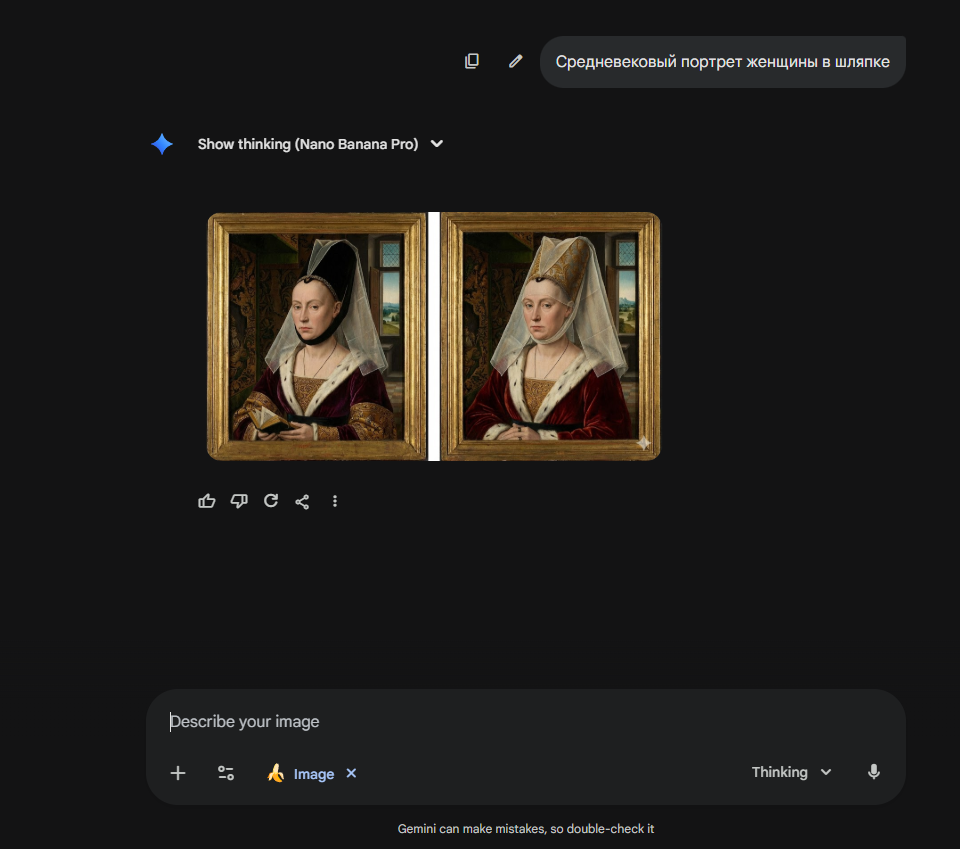Toggle the banana Image tool chip

pos(301,773)
